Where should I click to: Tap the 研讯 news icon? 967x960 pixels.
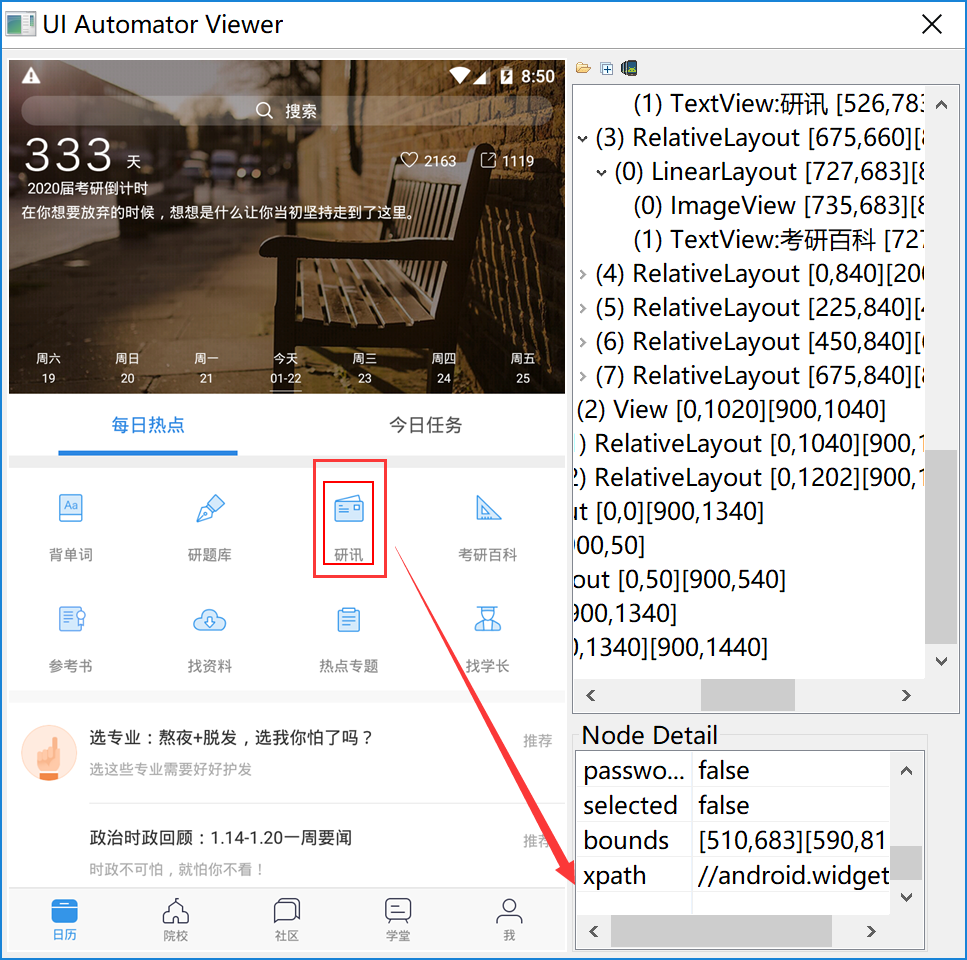[x=349, y=509]
